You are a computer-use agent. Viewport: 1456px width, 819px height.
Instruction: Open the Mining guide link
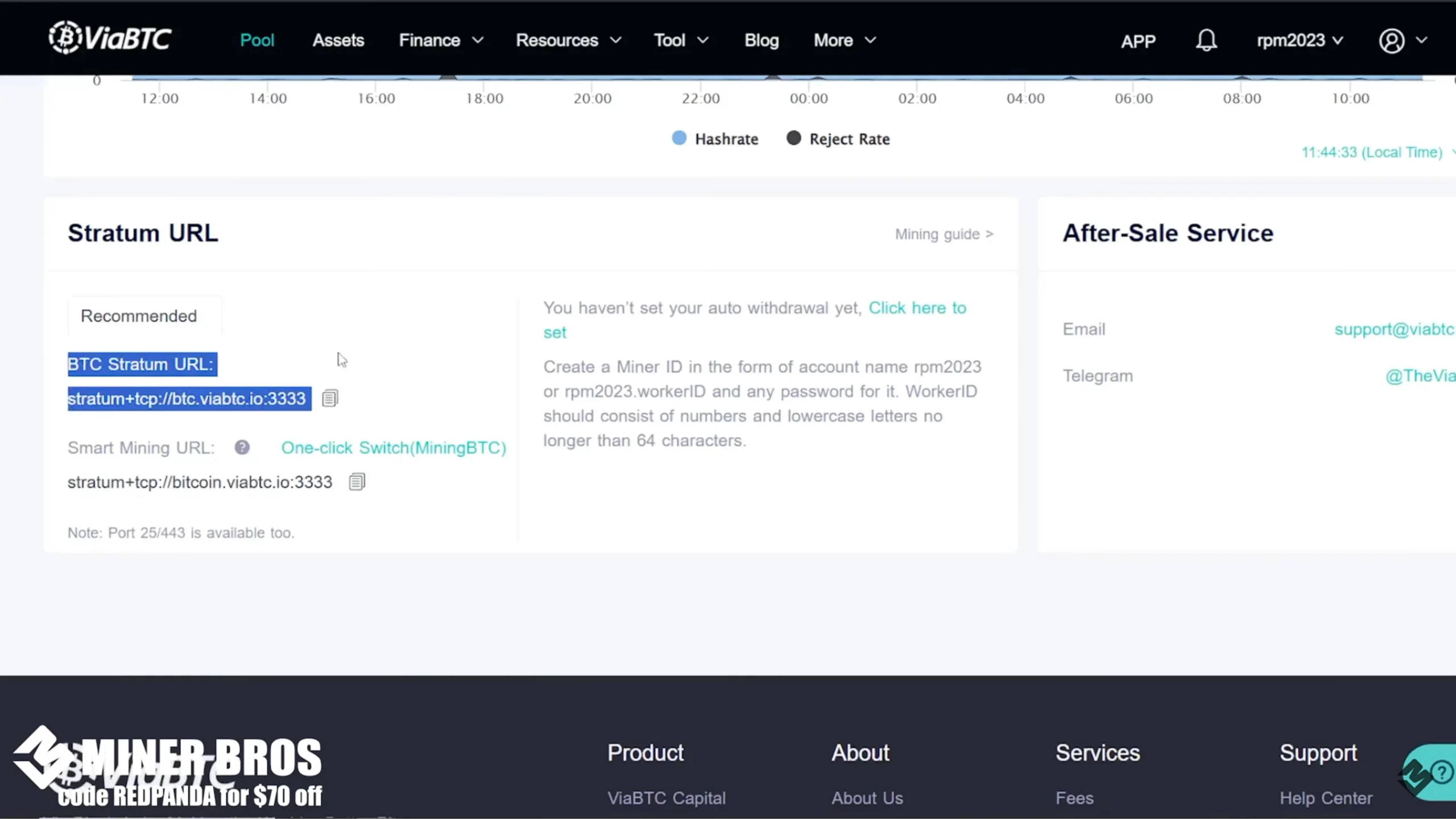pos(944,234)
